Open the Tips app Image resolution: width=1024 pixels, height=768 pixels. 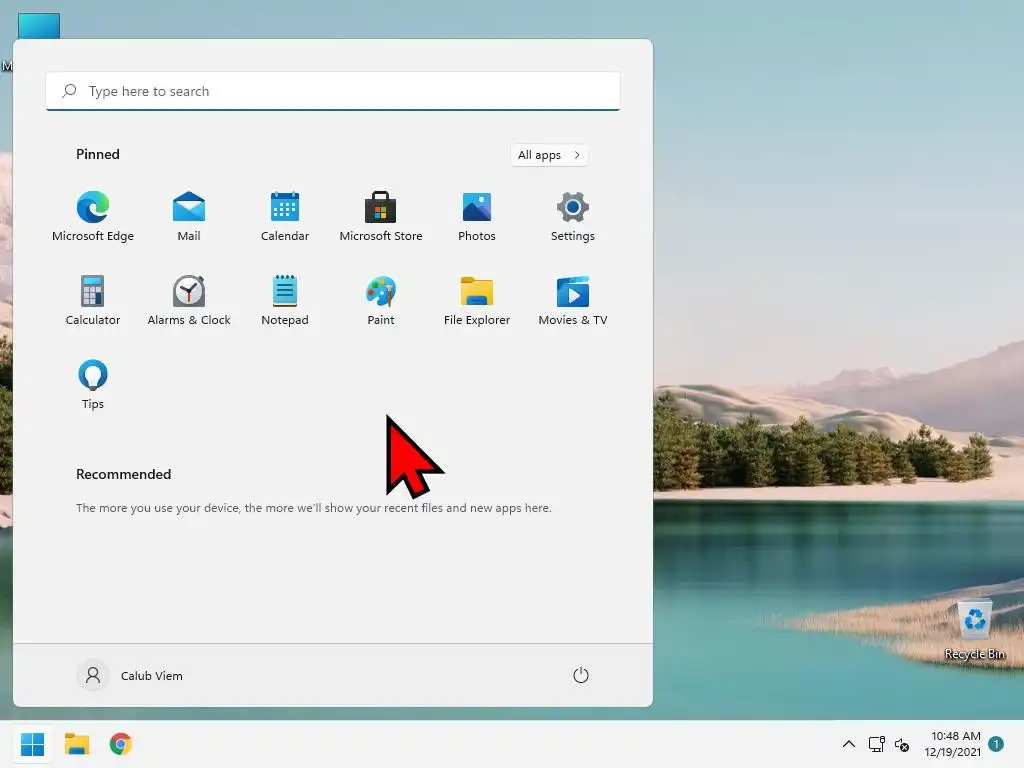[93, 385]
